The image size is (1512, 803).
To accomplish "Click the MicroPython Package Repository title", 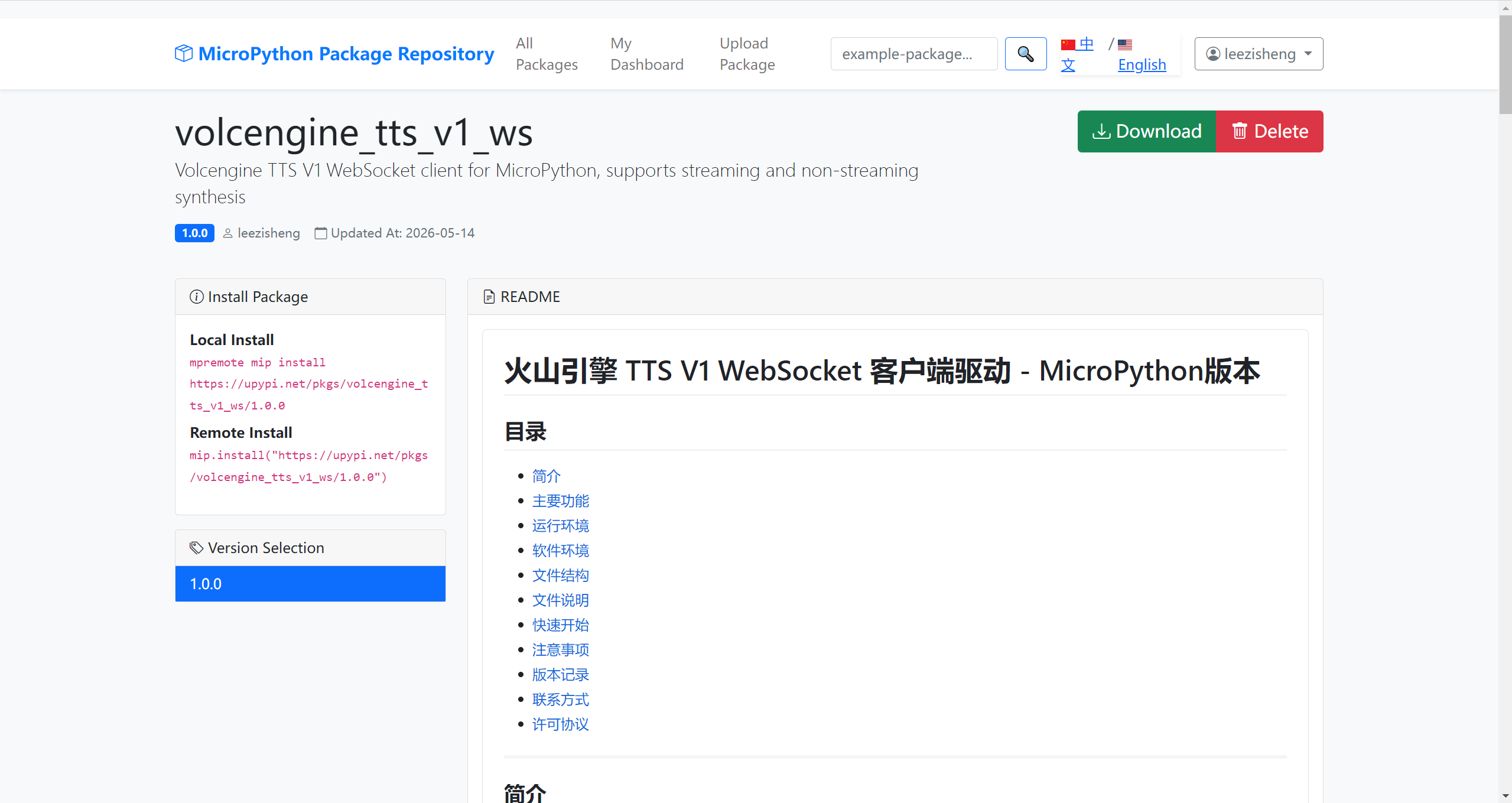I will point(346,54).
